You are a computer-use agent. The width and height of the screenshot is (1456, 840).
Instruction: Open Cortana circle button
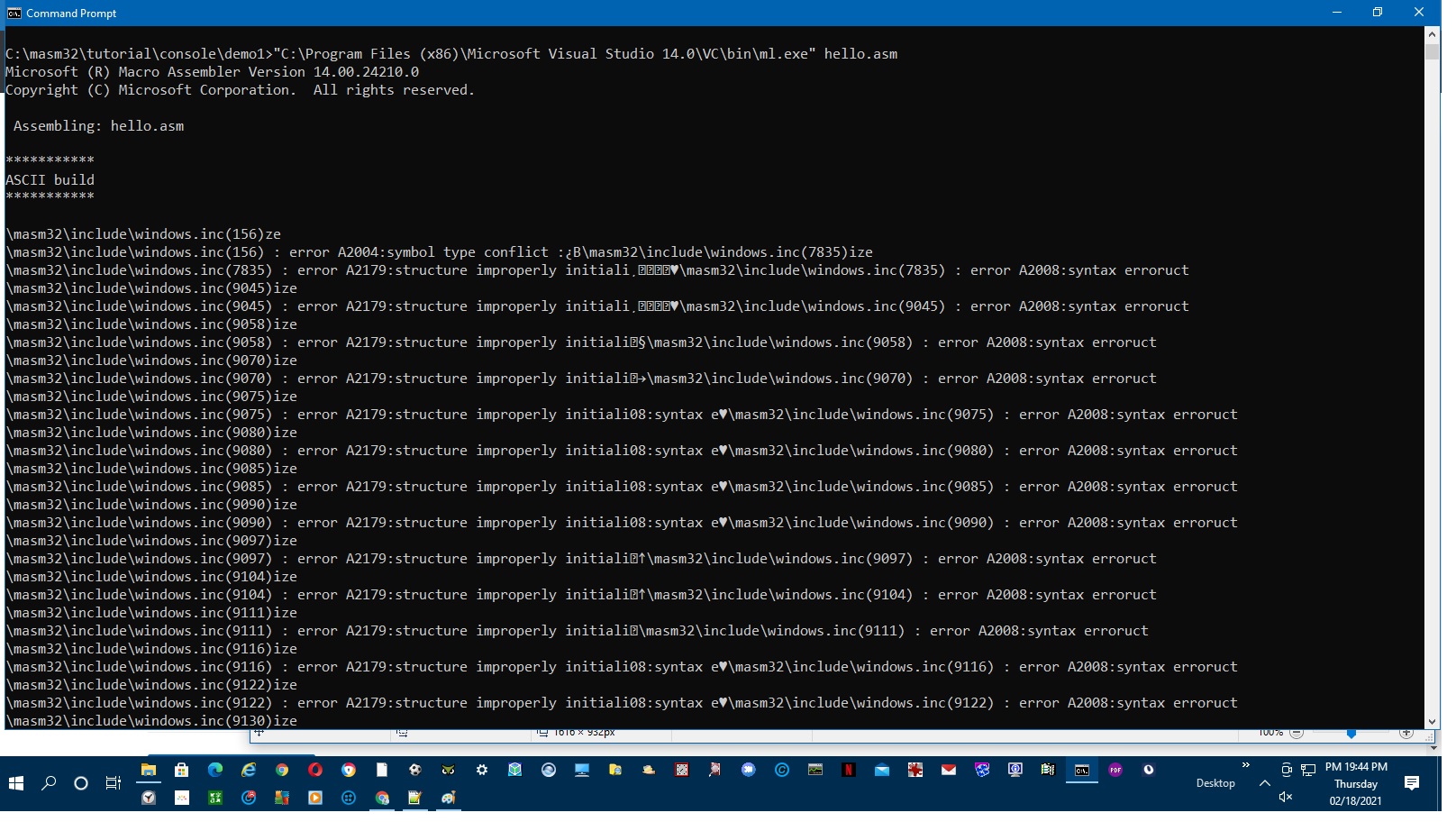pyautogui.click(x=81, y=783)
